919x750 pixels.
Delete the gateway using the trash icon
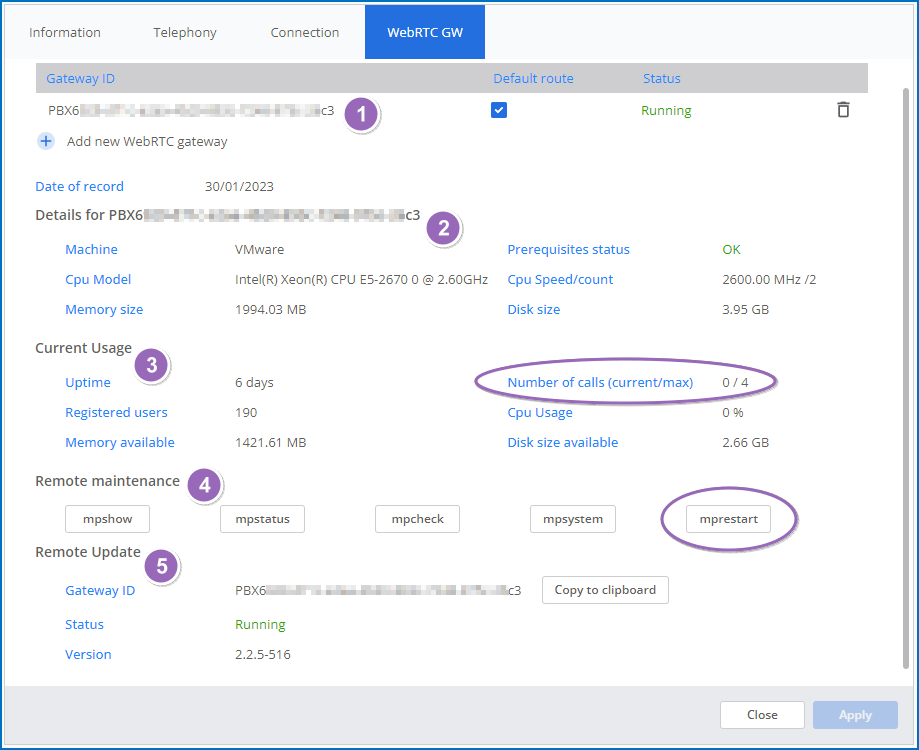point(845,111)
